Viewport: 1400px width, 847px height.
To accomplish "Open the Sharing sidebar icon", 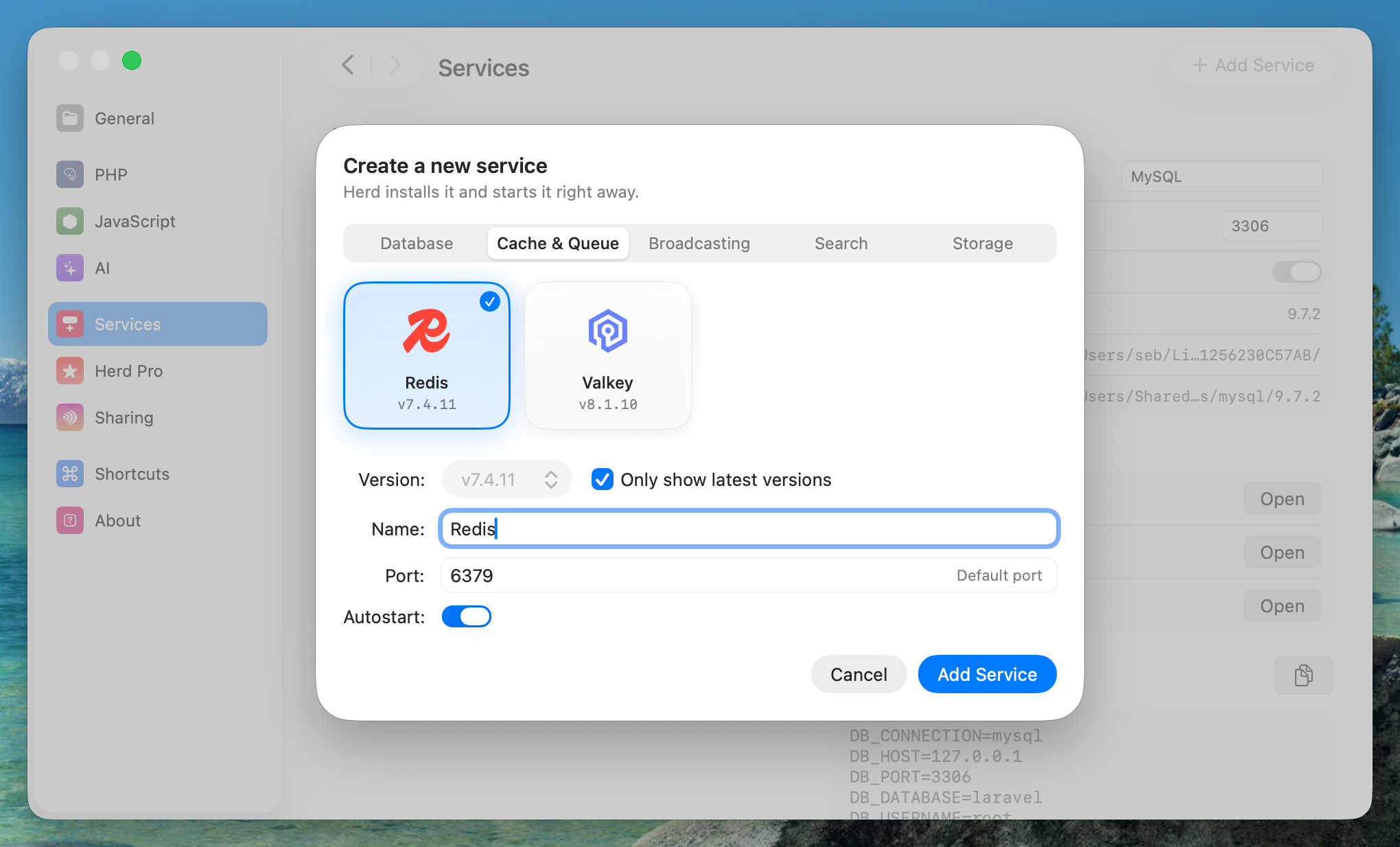I will 70,417.
